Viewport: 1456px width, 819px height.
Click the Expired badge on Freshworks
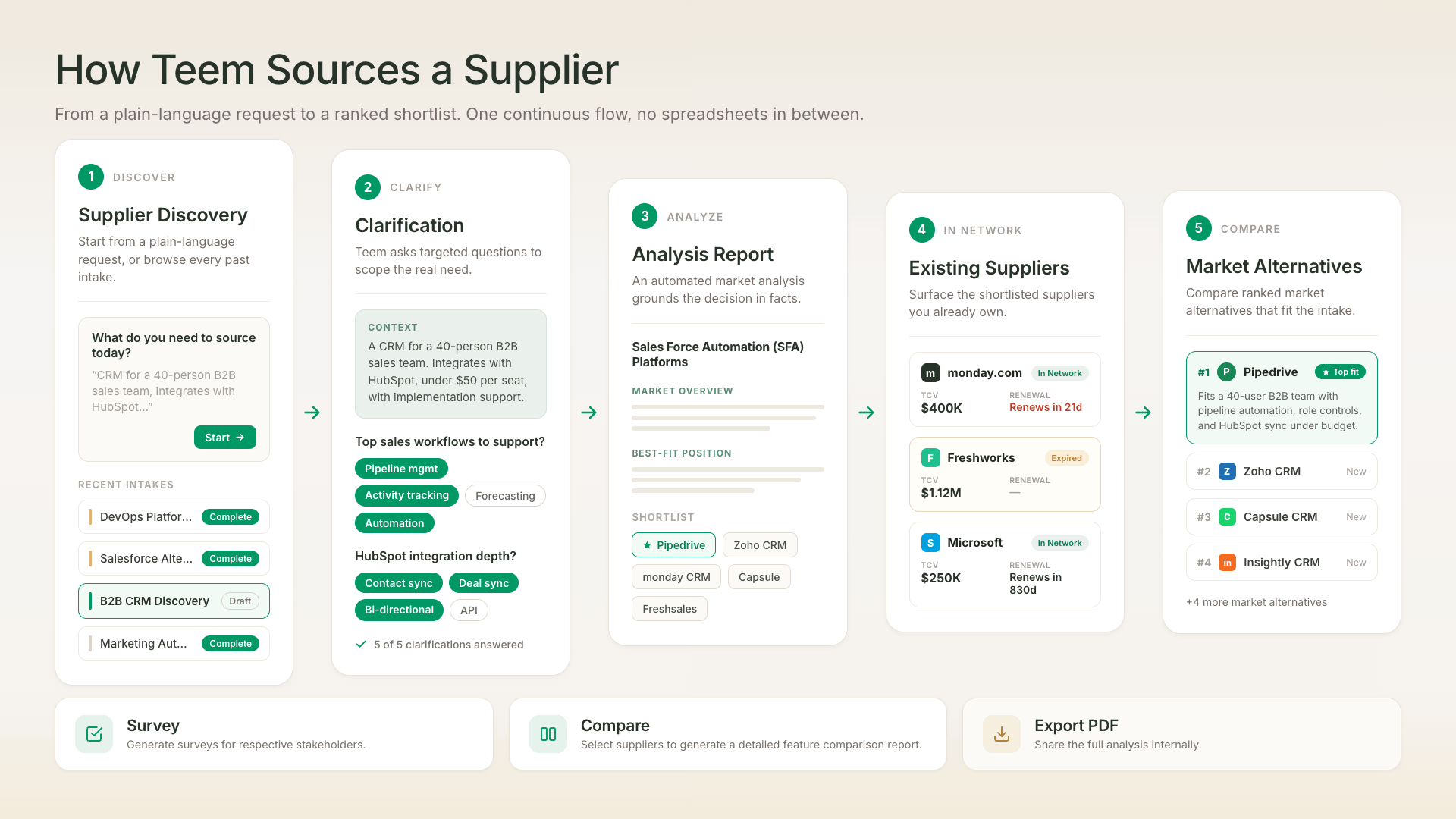[1066, 458]
